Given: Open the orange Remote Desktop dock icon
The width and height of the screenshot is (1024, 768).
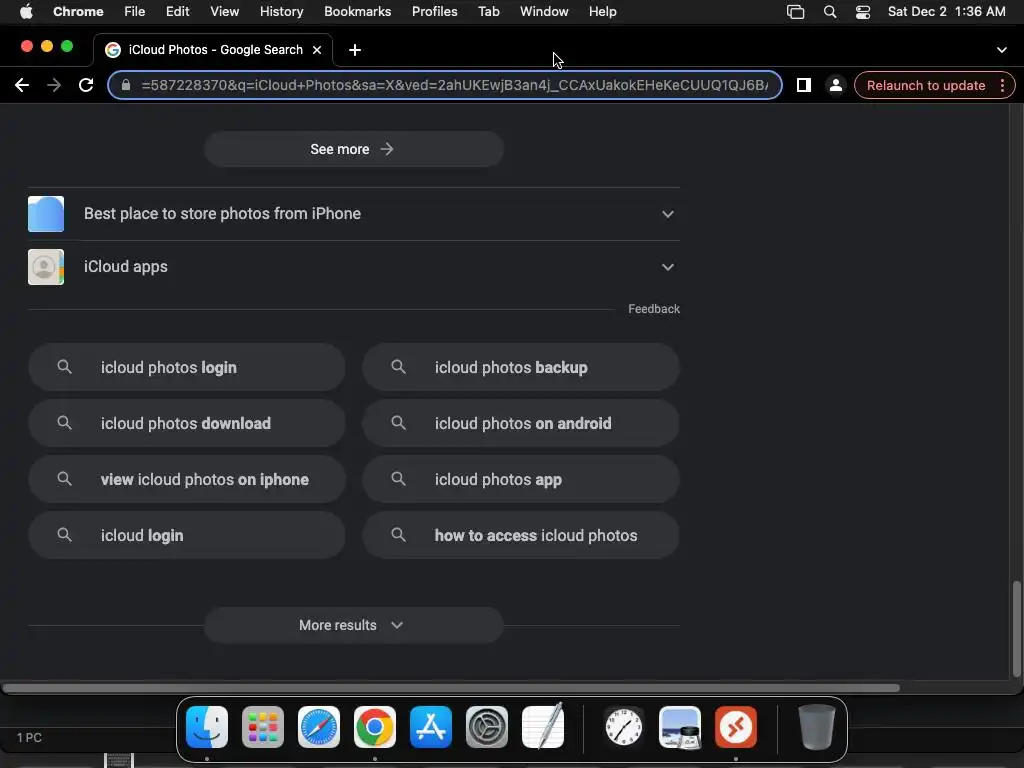Looking at the screenshot, I should (736, 727).
